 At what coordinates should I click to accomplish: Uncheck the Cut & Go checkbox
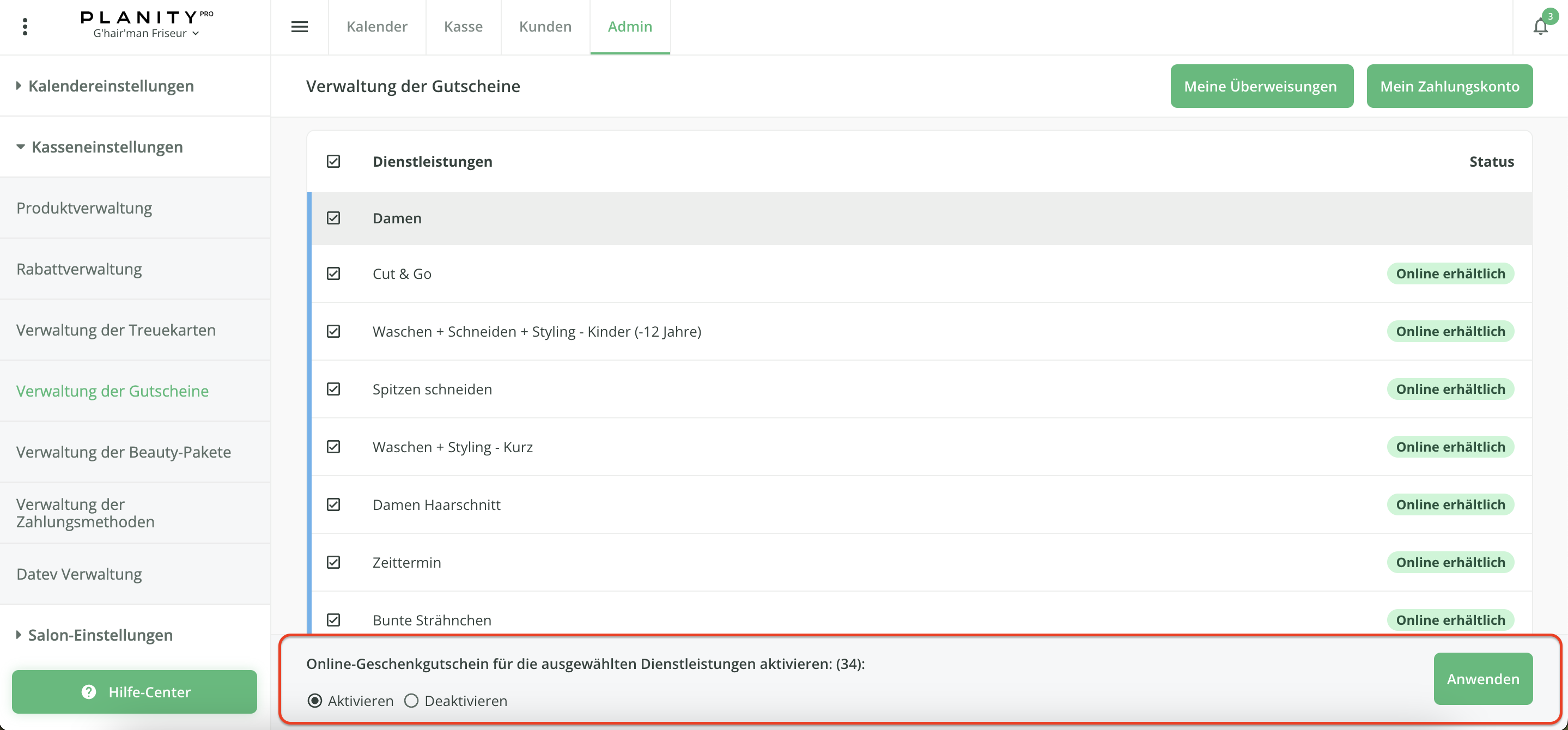333,273
